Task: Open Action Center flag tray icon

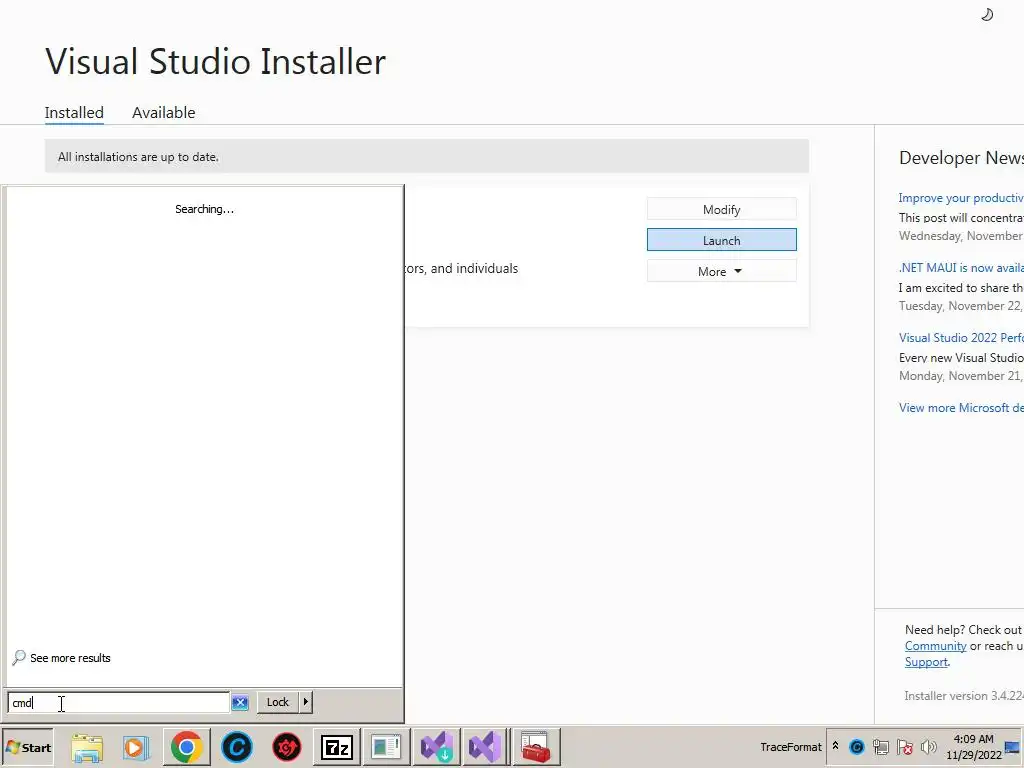Action: point(904,746)
